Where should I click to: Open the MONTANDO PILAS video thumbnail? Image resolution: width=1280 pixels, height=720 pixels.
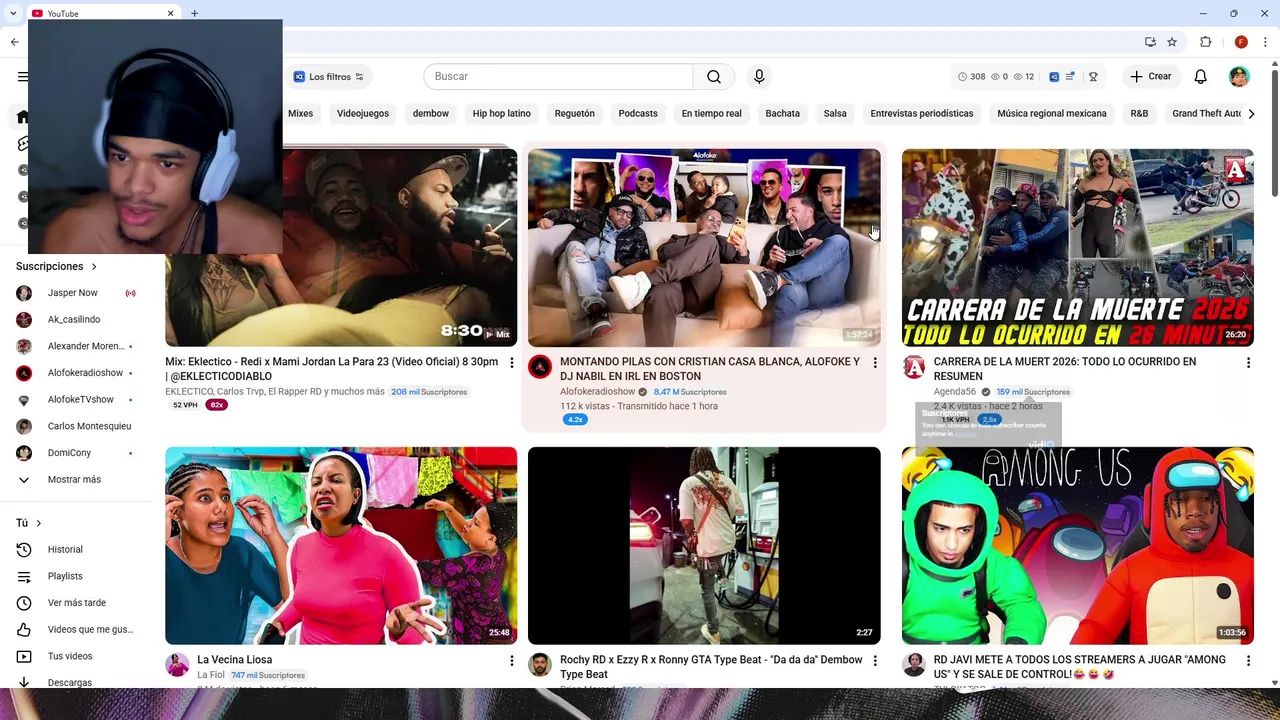tap(704, 247)
